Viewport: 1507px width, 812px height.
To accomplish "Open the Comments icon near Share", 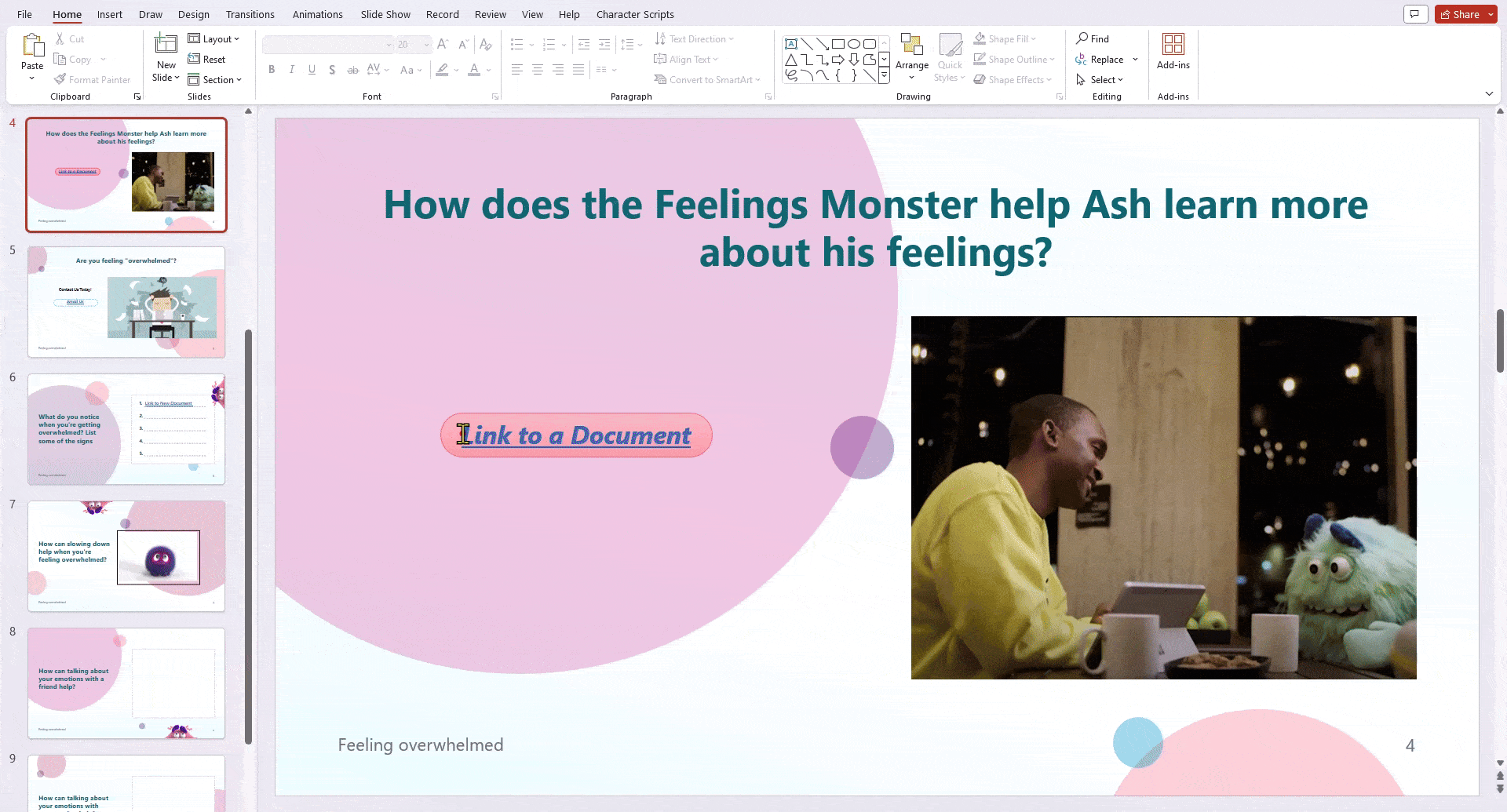I will click(x=1416, y=14).
